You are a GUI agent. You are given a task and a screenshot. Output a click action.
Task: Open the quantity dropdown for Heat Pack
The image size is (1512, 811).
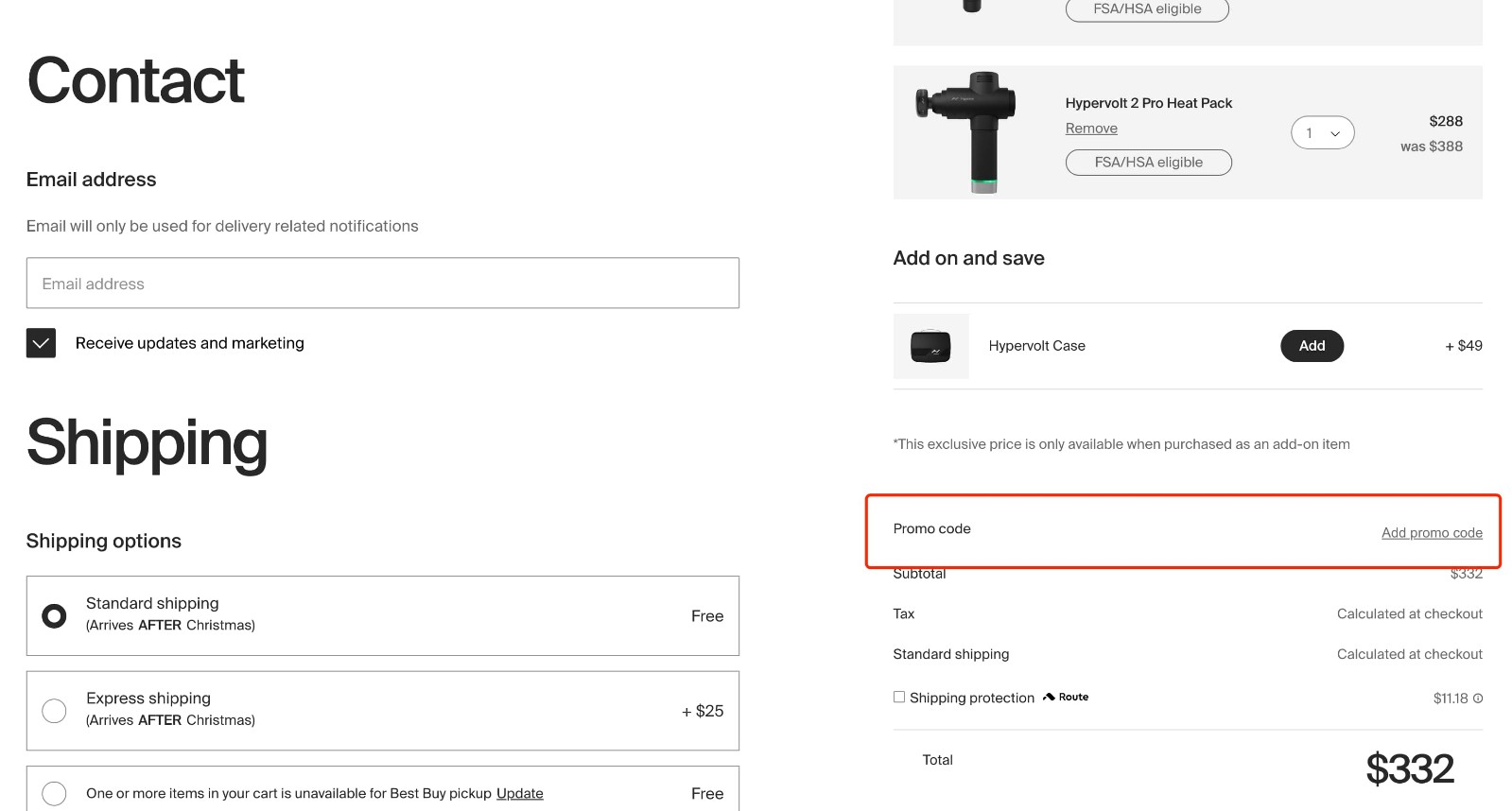click(x=1322, y=133)
